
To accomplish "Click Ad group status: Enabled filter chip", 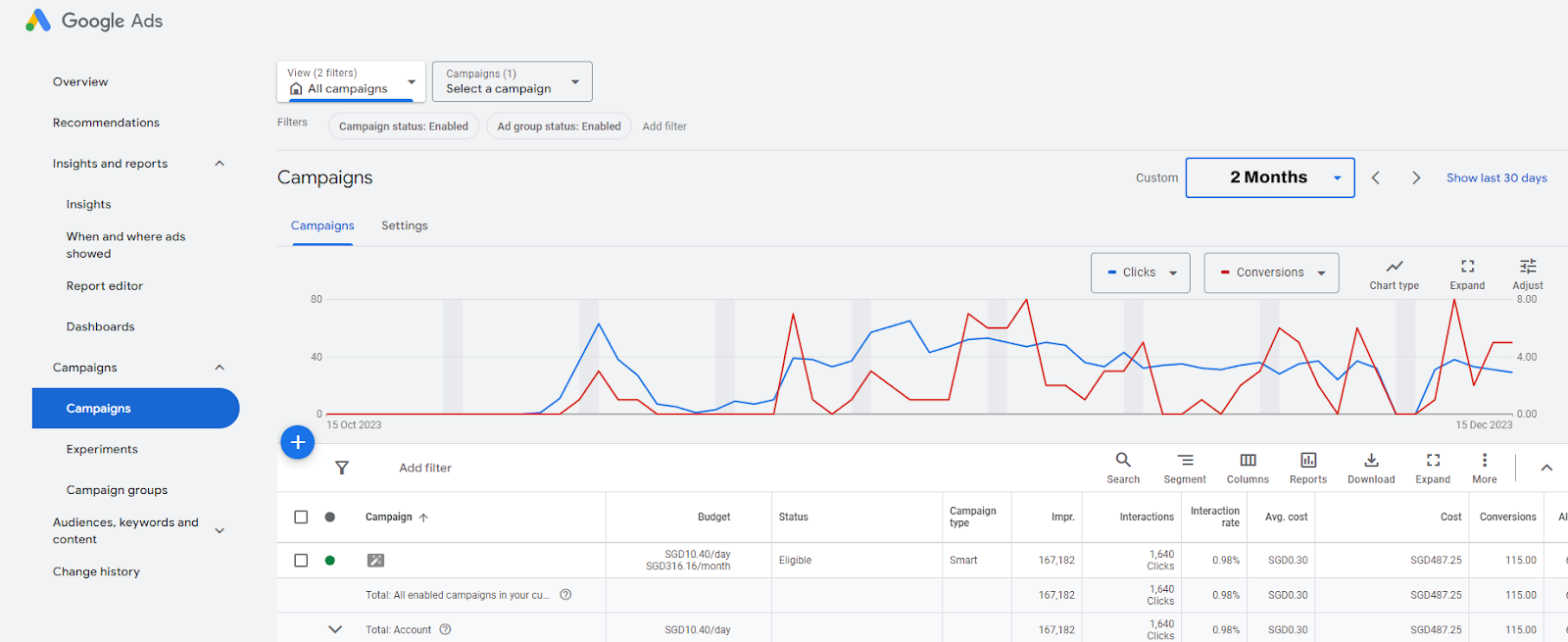I will 559,126.
